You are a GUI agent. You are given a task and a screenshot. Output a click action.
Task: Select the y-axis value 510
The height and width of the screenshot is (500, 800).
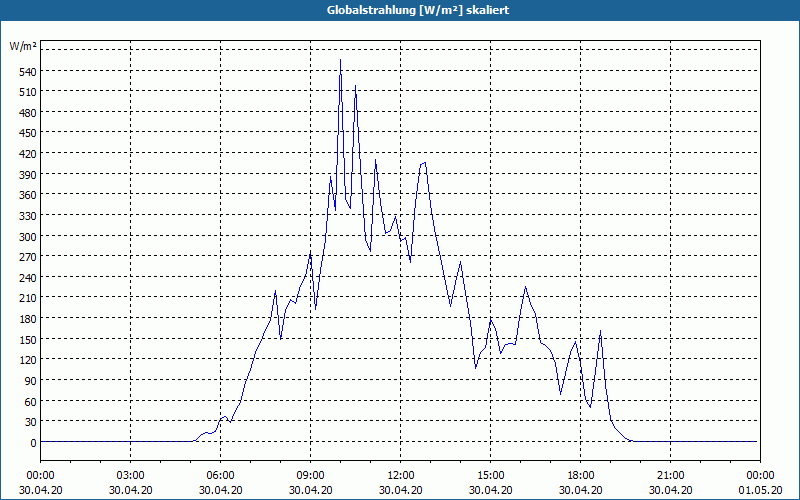(28, 92)
